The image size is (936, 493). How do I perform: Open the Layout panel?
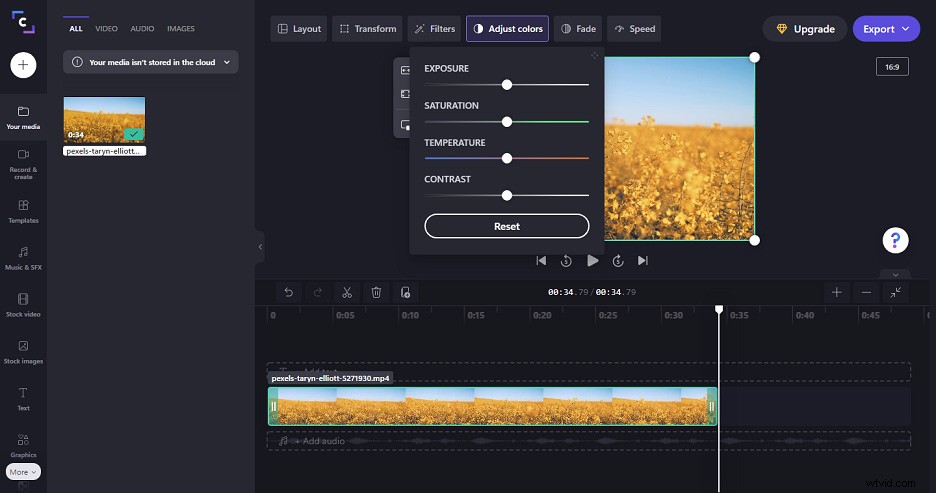tap(299, 29)
